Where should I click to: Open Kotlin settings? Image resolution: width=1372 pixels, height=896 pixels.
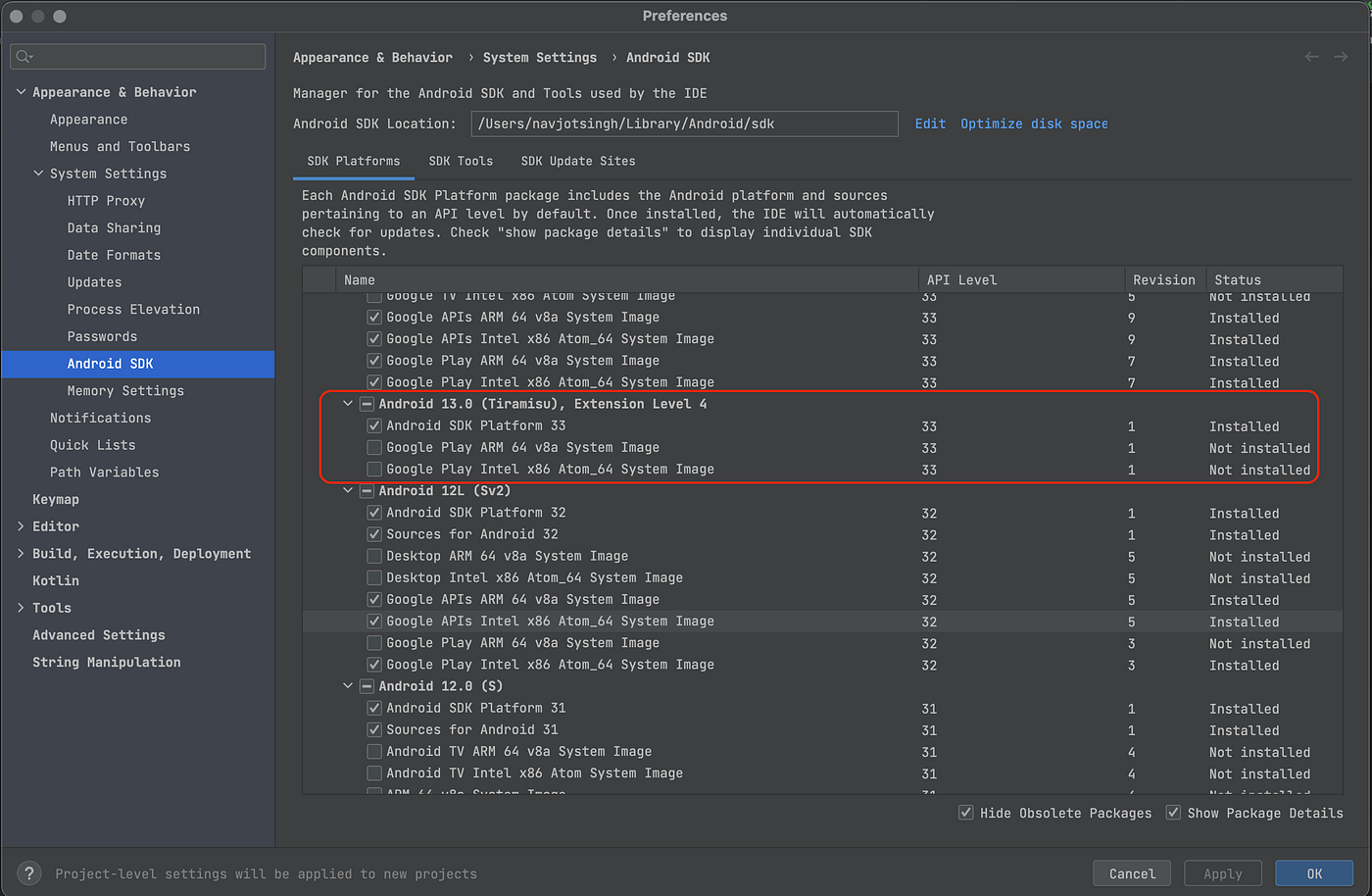[56, 580]
